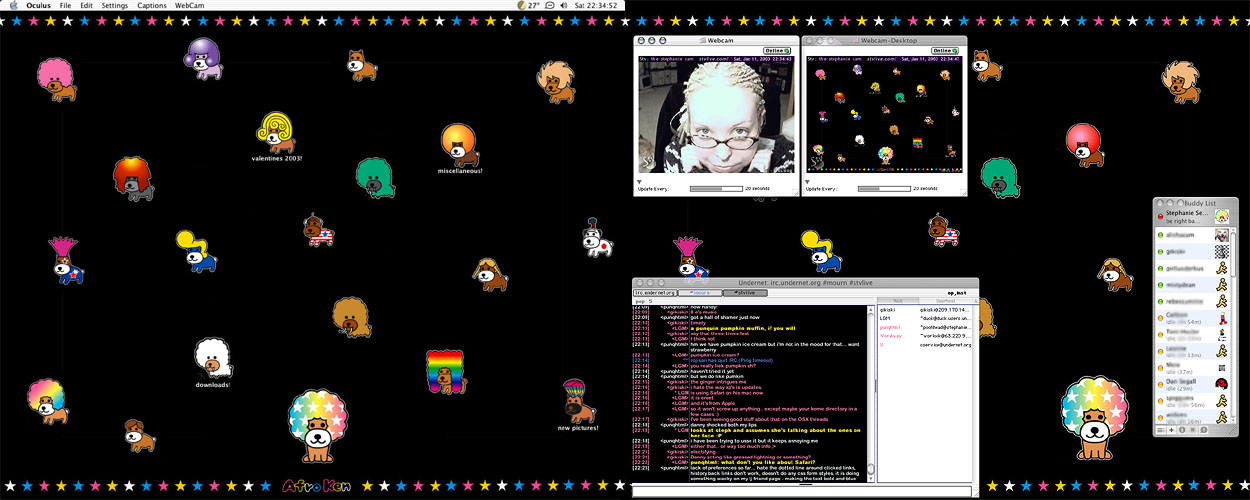Click alishacam's dog buddy icon
This screenshot has height=500, width=1250.
click(1221, 234)
